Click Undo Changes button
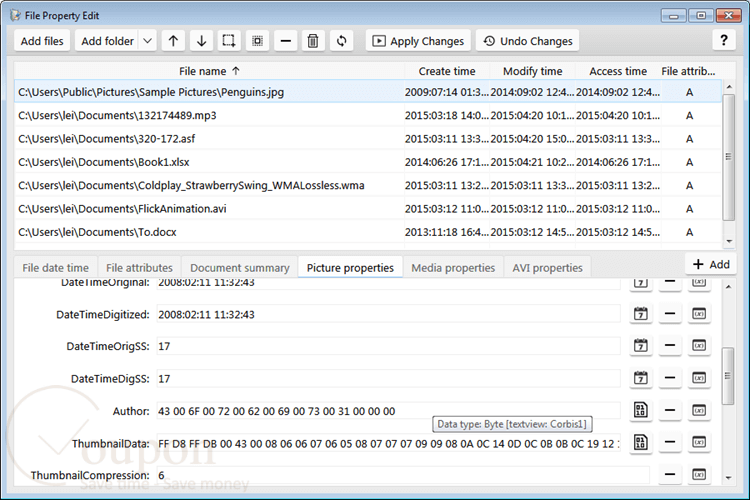The width and height of the screenshot is (750, 500). pyautogui.click(x=528, y=41)
